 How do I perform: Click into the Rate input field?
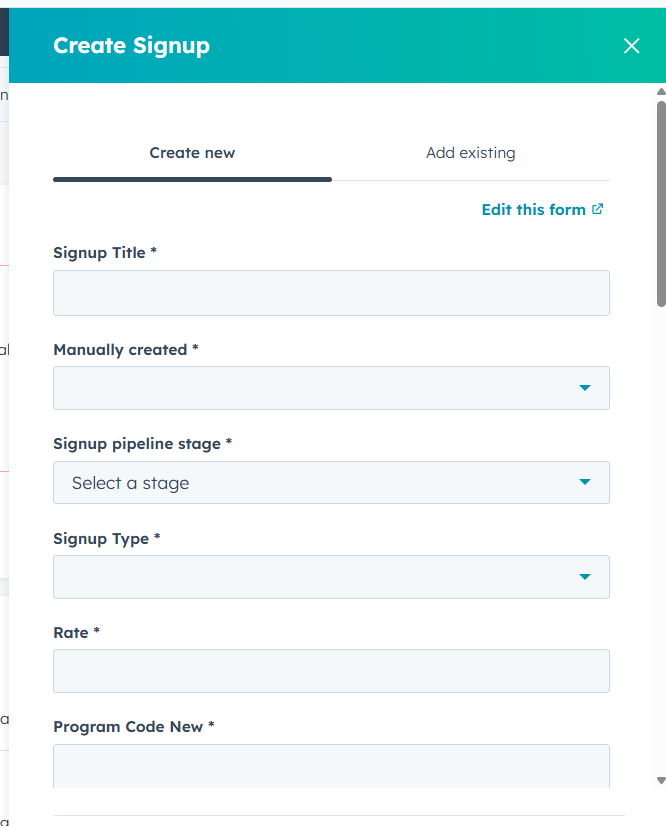[331, 671]
